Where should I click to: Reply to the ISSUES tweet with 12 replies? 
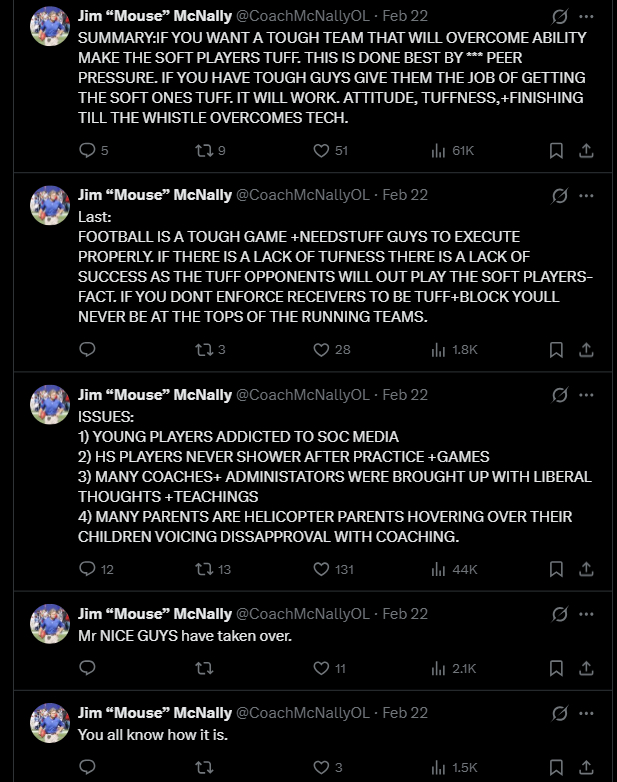pyautogui.click(x=87, y=569)
